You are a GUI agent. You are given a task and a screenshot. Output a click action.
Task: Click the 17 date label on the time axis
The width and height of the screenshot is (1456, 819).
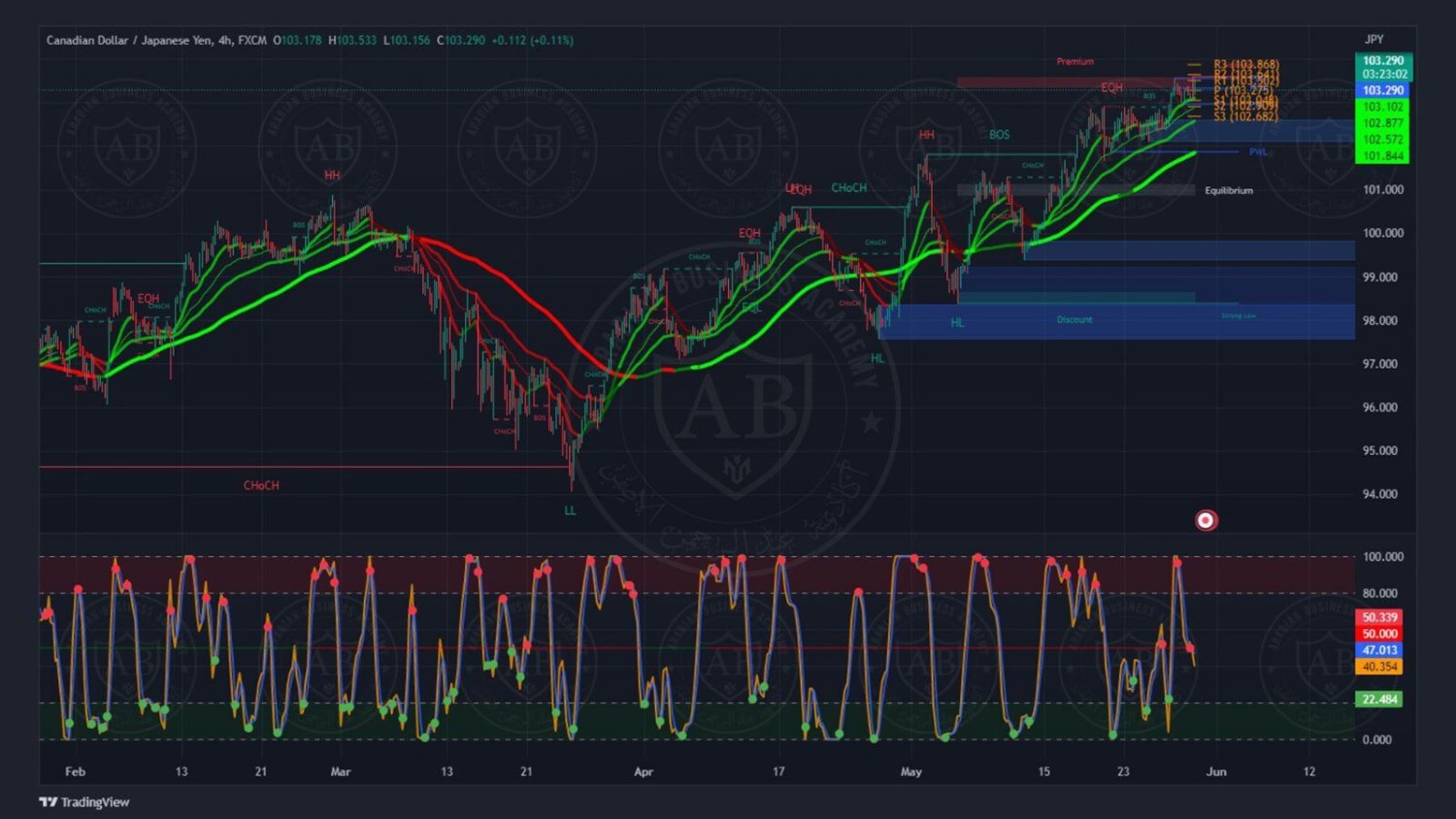click(x=778, y=772)
